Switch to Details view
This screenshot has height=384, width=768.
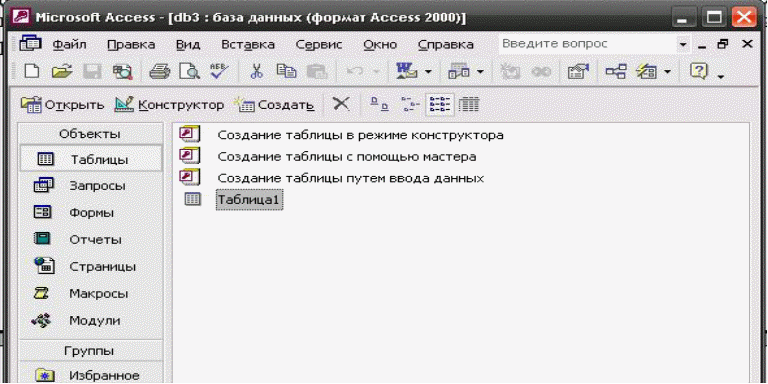468,104
